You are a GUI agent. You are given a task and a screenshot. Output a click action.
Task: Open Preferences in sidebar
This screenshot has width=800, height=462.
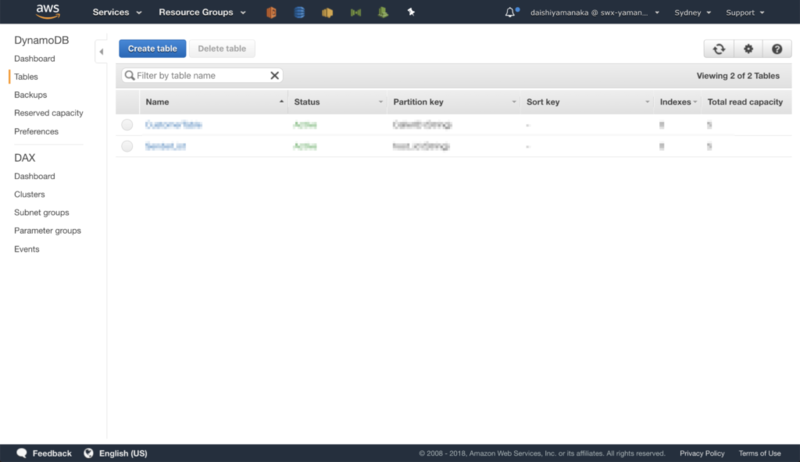(x=36, y=132)
